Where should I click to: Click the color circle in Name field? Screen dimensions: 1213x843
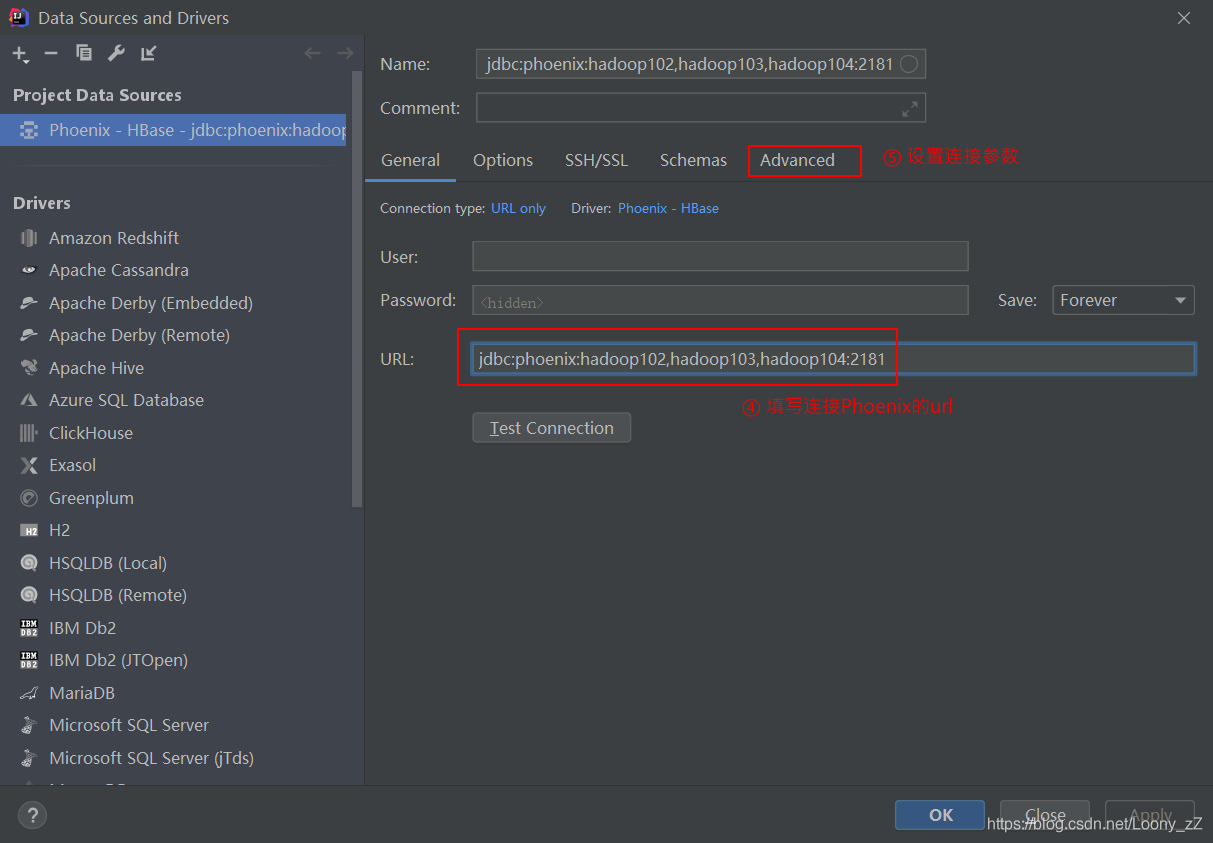(909, 64)
